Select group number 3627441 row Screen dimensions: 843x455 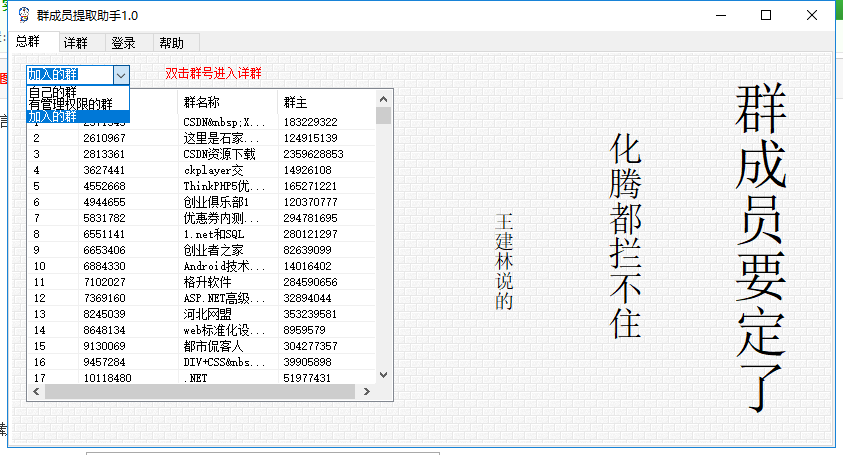[104, 170]
